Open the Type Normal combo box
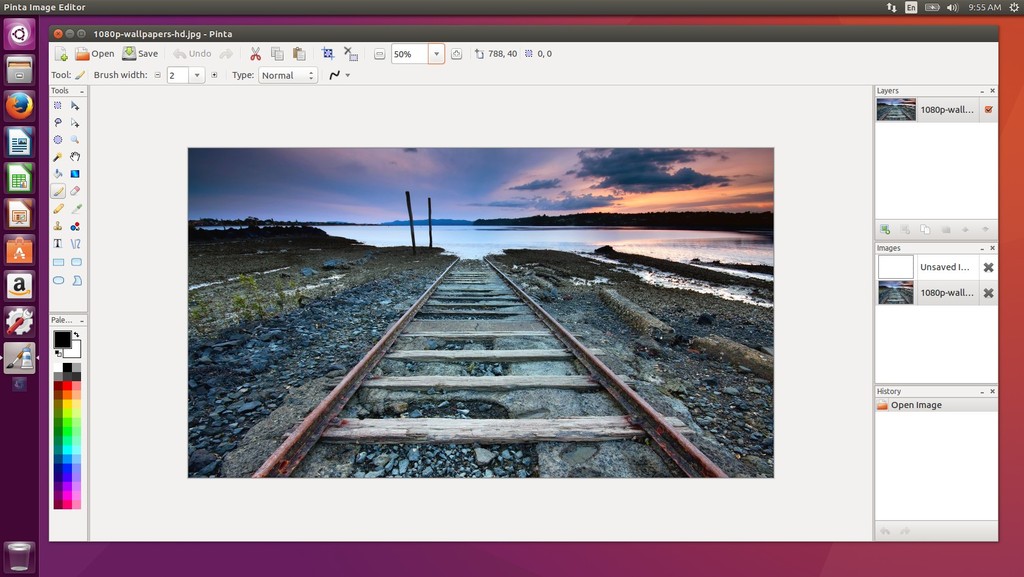This screenshot has height=577, width=1024. (x=288, y=76)
